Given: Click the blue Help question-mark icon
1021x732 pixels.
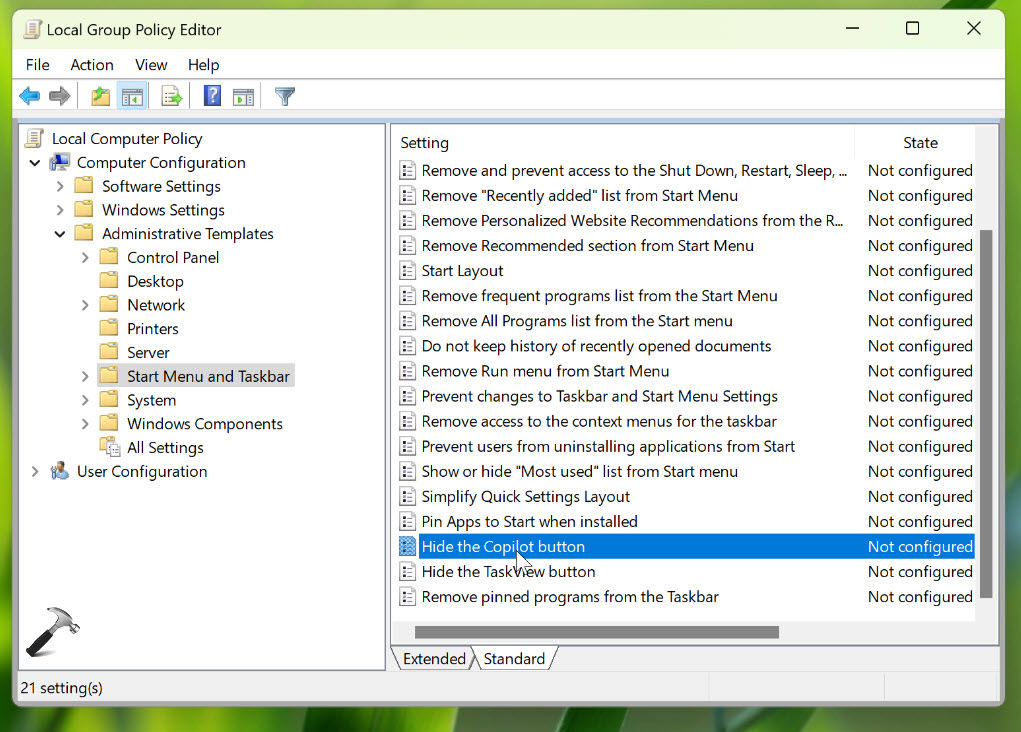Looking at the screenshot, I should coord(212,96).
